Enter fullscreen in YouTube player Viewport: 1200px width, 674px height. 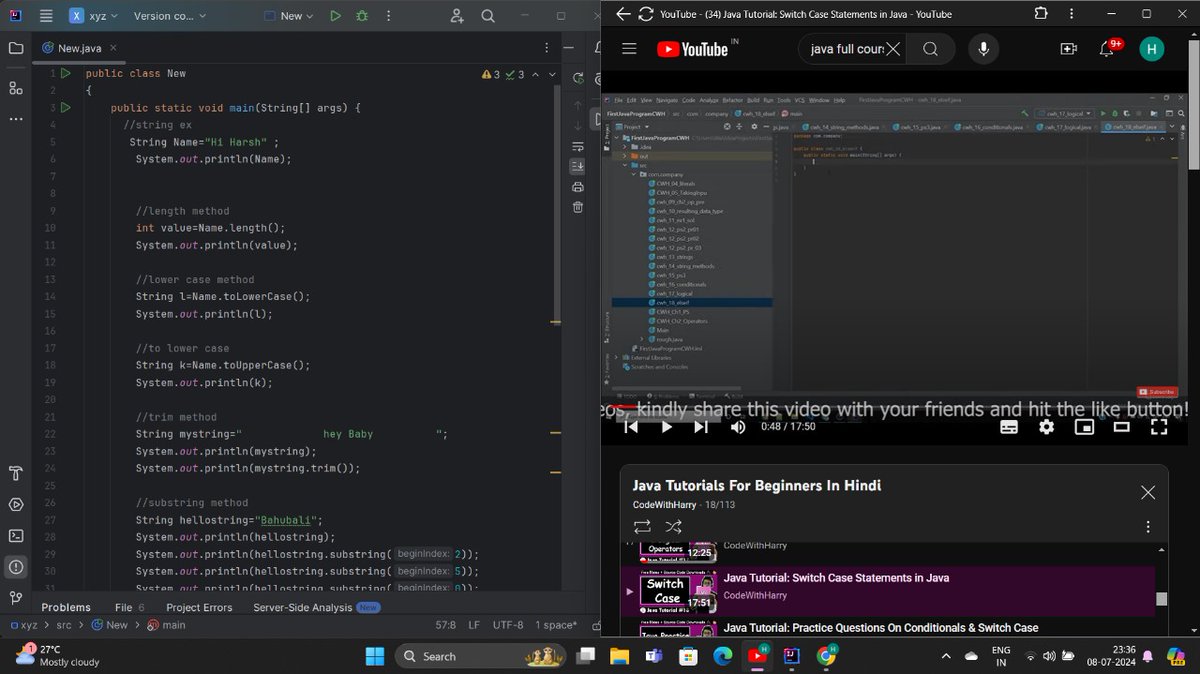tap(1159, 427)
